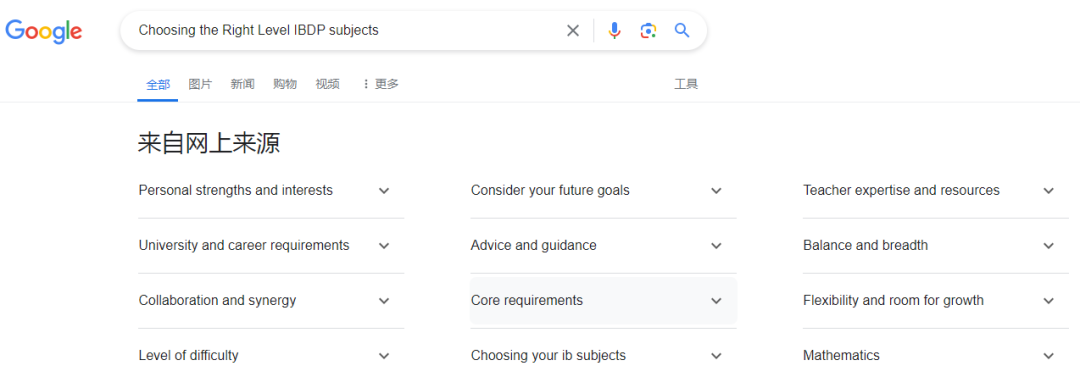
Task: Expand Teacher expertise and resources chevron
Action: click(1048, 191)
